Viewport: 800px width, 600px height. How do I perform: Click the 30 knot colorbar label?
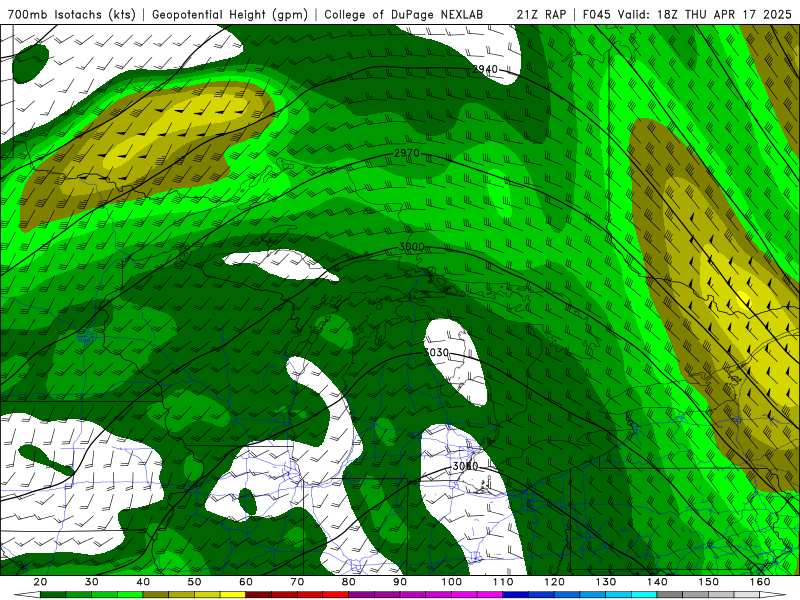pos(91,582)
